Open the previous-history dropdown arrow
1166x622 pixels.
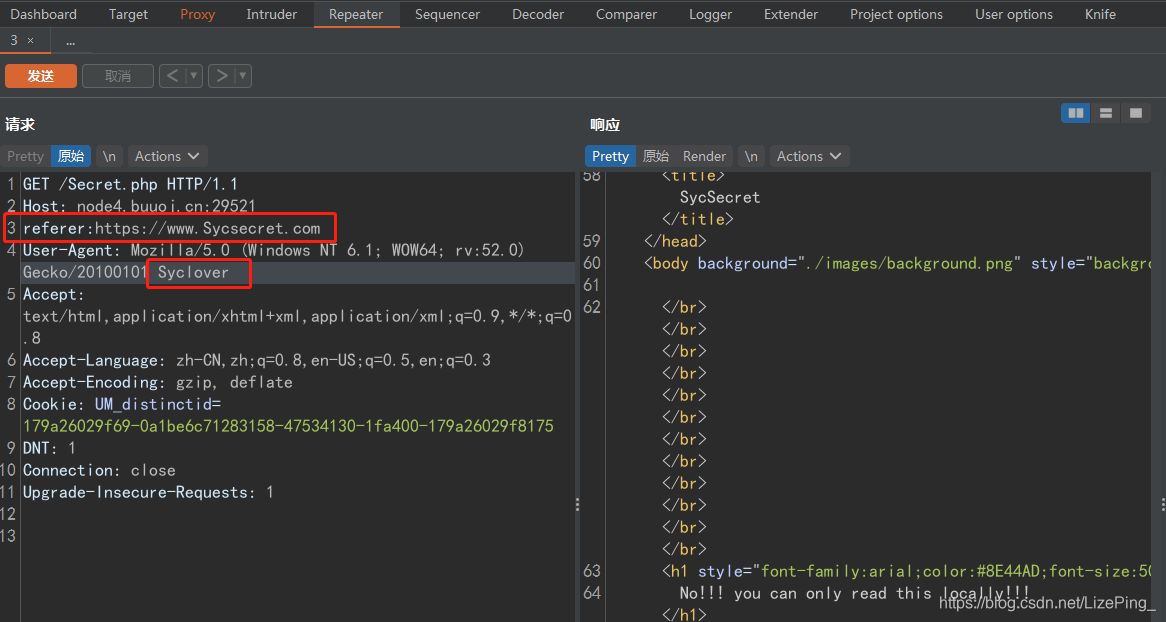point(193,75)
